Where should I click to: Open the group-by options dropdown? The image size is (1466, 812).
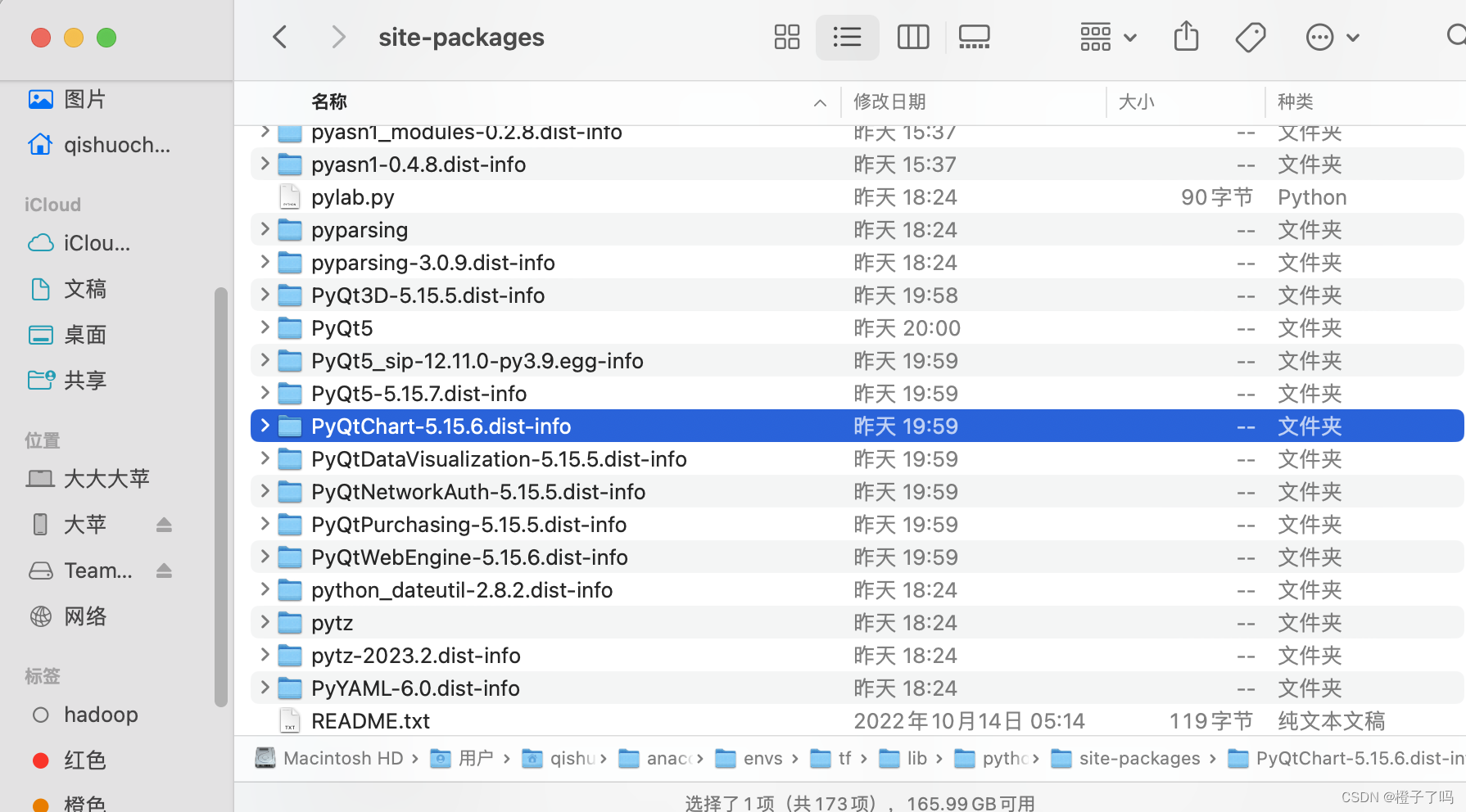[1108, 37]
